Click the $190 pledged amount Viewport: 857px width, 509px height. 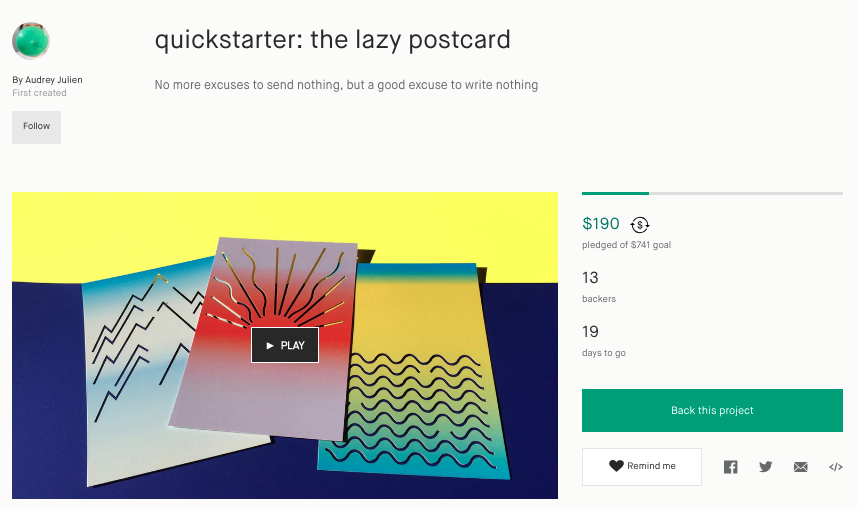(x=601, y=224)
